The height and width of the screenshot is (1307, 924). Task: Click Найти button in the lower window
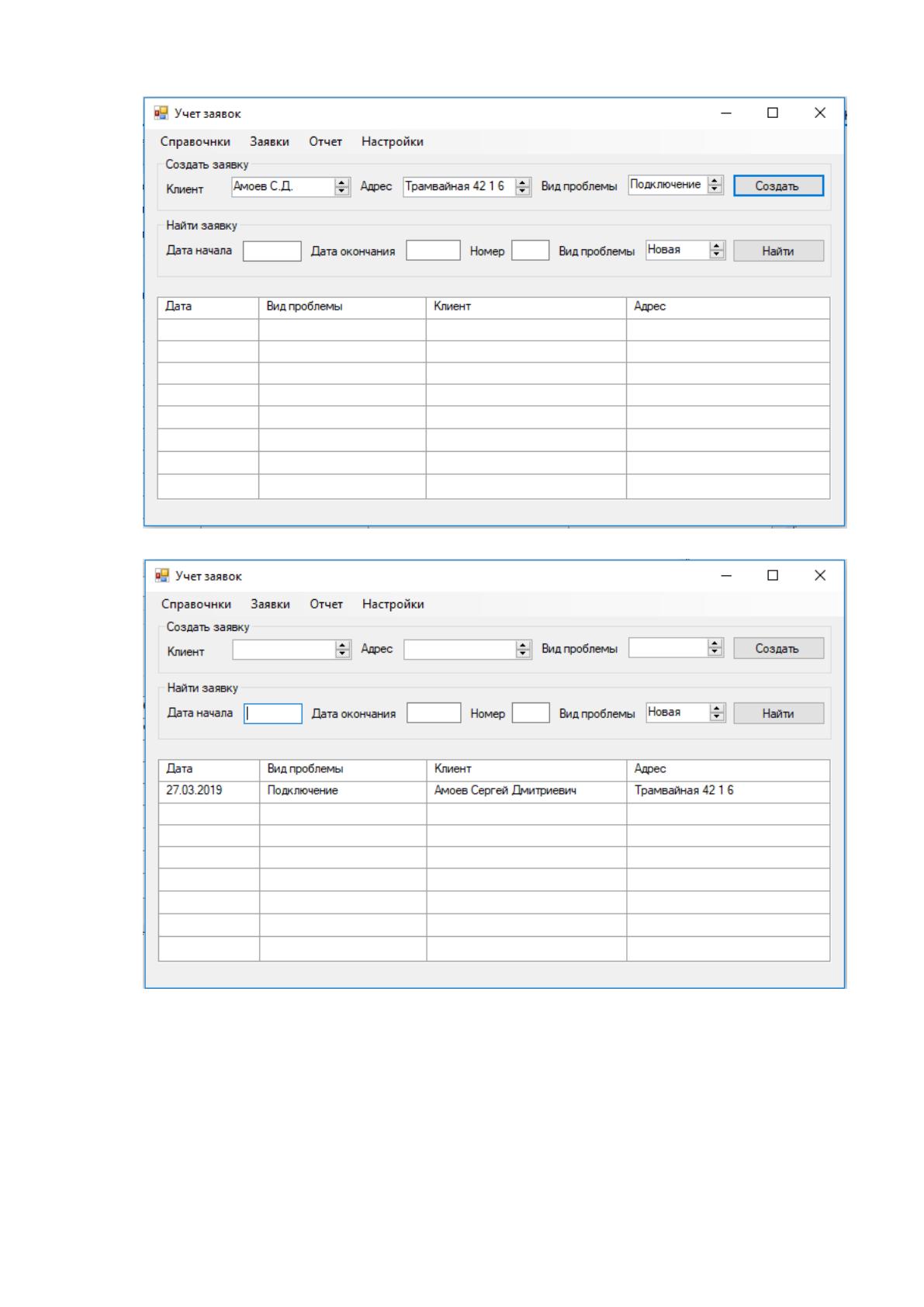point(778,713)
